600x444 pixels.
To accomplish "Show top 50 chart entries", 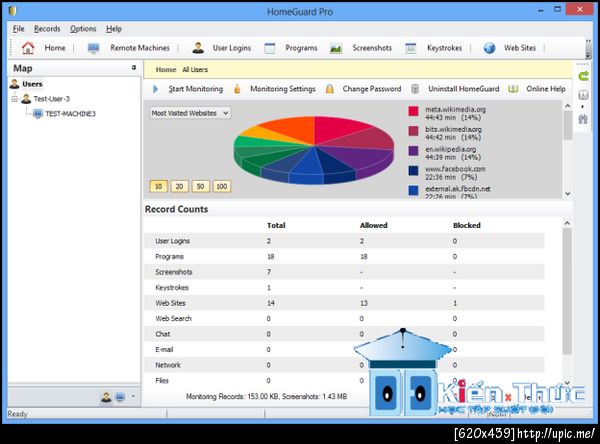I will [x=200, y=186].
